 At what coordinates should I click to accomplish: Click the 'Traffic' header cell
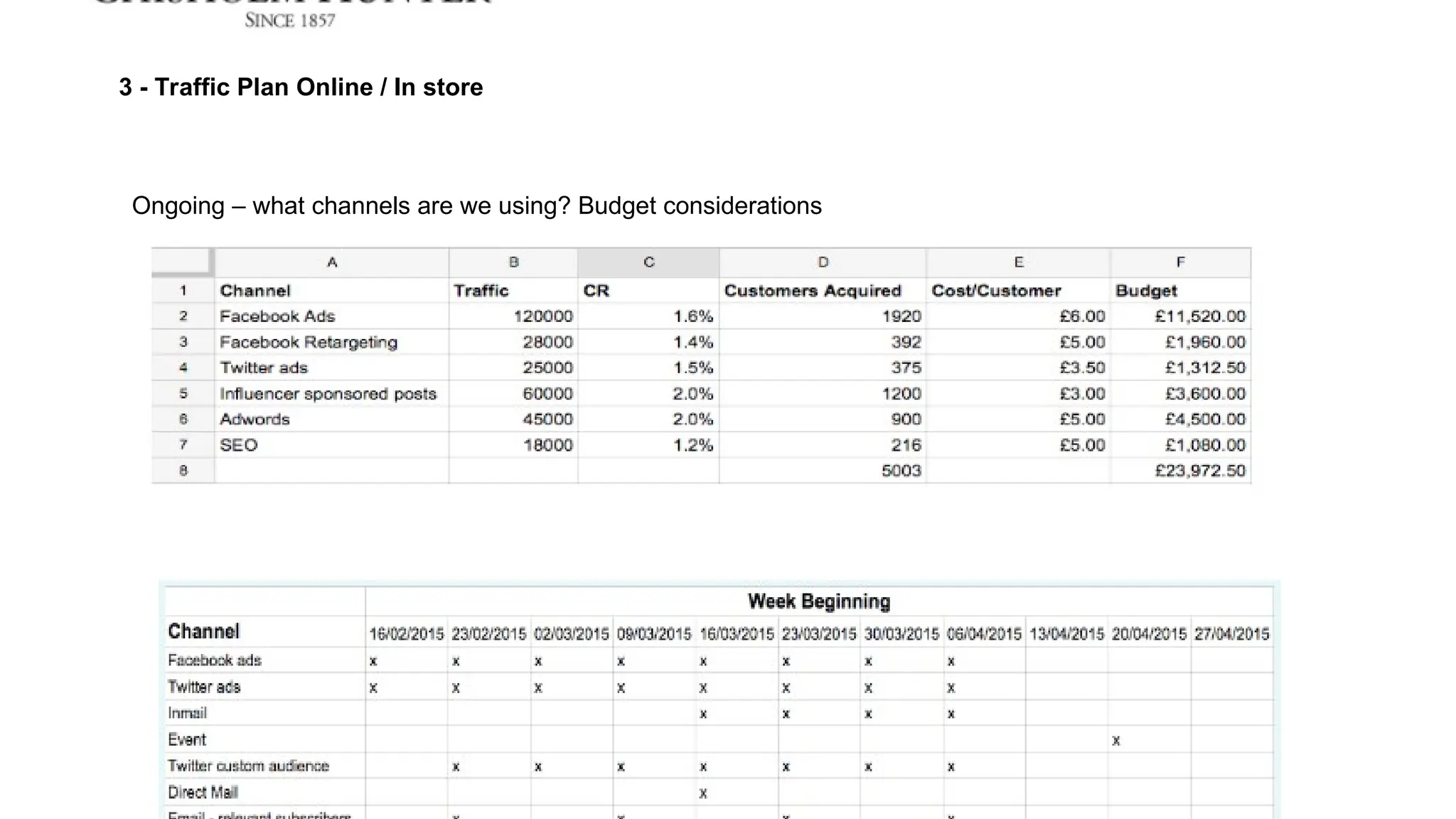pos(513,291)
